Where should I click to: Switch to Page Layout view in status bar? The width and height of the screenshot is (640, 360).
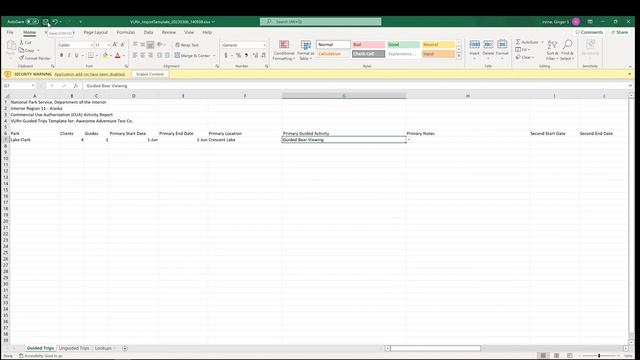[x=556, y=356]
